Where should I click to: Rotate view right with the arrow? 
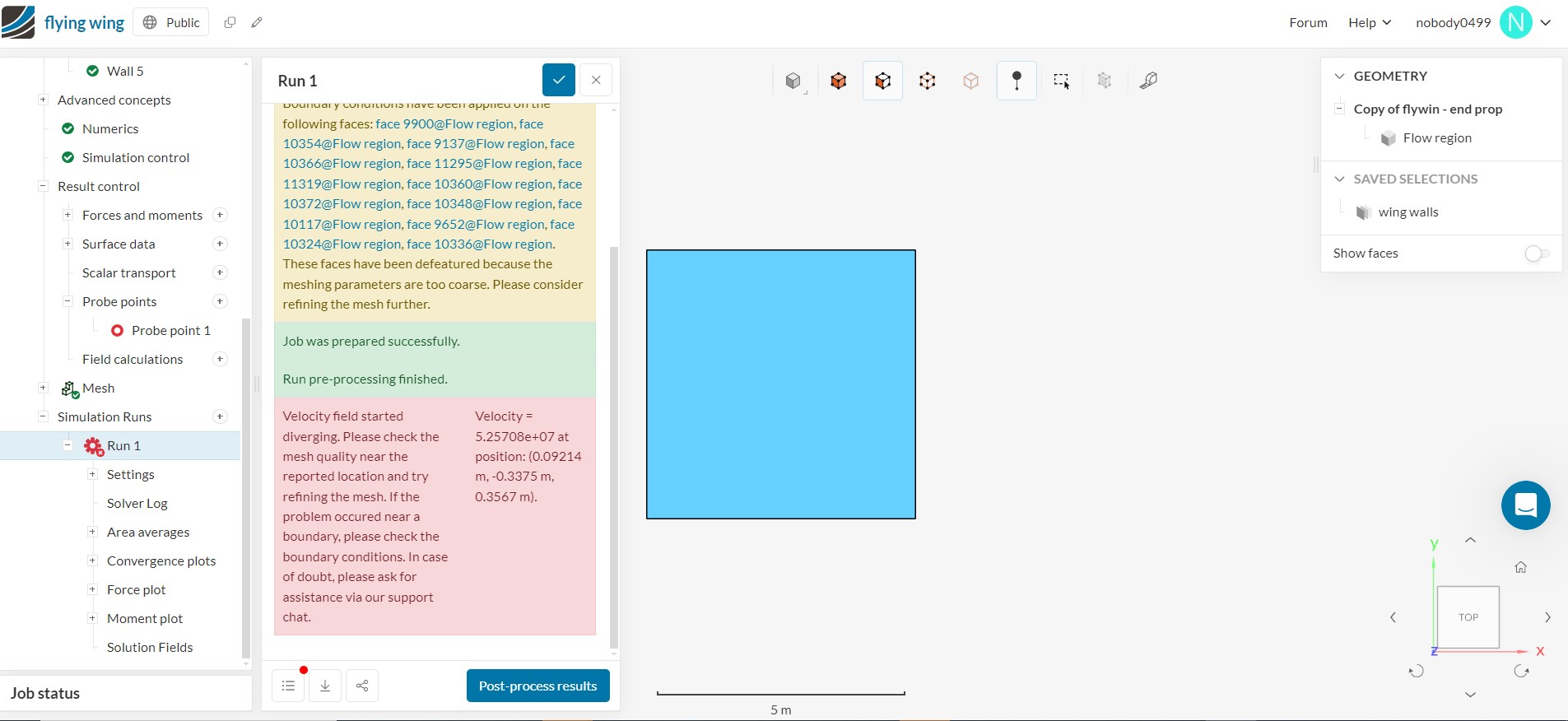pyautogui.click(x=1547, y=617)
